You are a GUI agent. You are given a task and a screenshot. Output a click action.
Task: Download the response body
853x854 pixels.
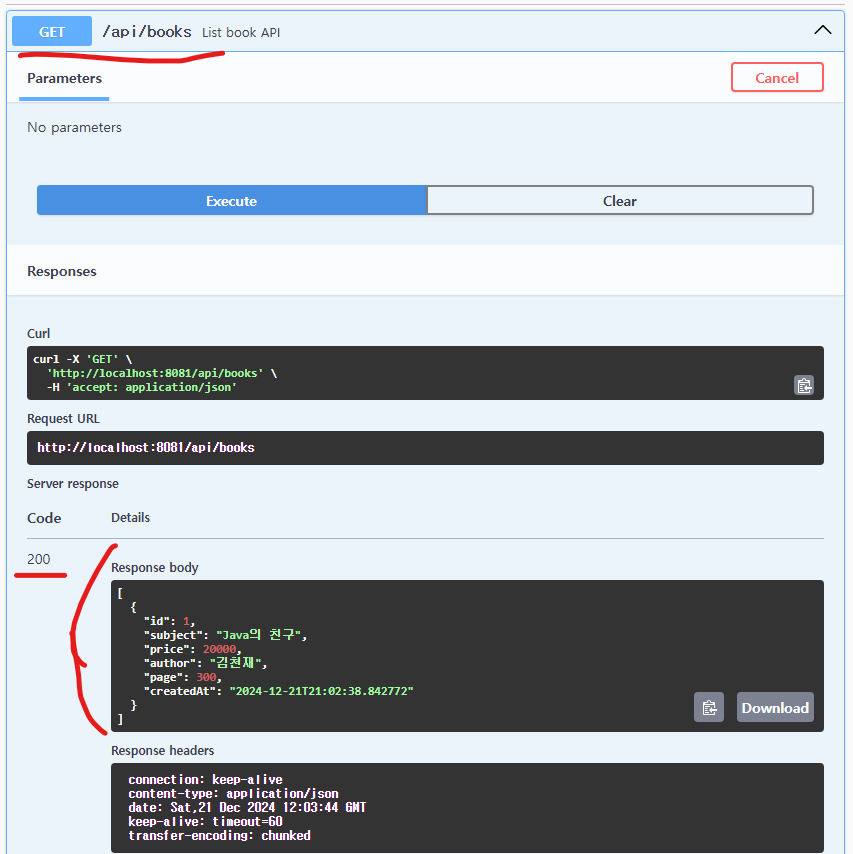[775, 707]
